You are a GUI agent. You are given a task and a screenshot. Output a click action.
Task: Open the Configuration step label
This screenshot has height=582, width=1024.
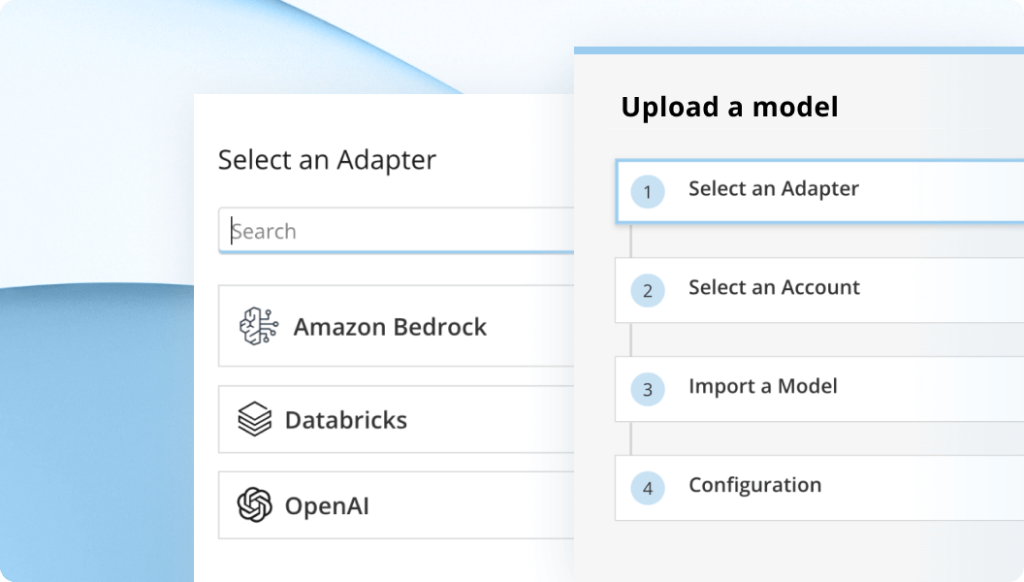click(x=755, y=486)
